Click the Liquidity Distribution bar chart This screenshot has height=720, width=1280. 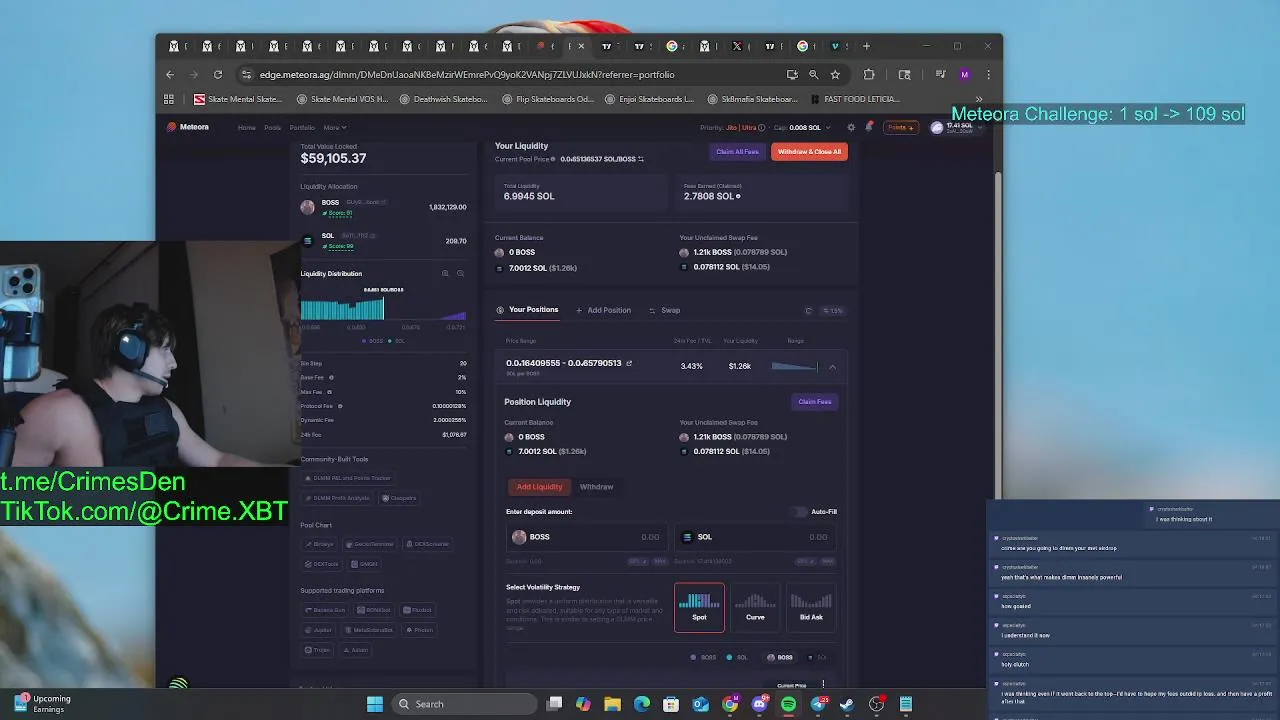[x=383, y=306]
